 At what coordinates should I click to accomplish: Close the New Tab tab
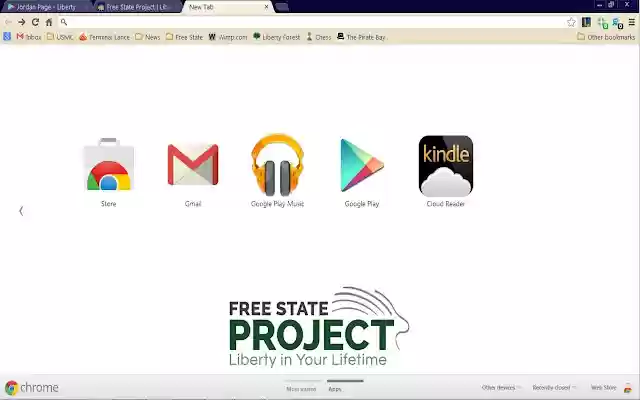266,7
